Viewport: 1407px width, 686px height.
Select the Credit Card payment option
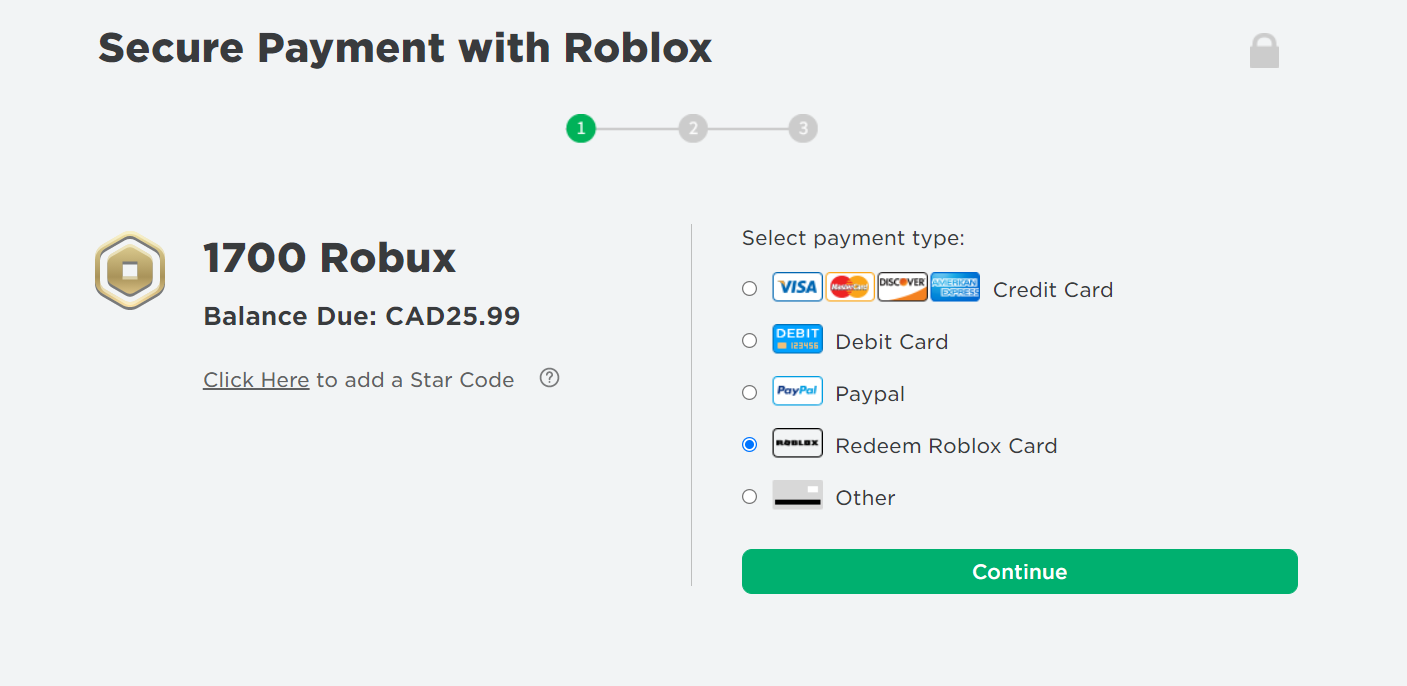point(749,288)
